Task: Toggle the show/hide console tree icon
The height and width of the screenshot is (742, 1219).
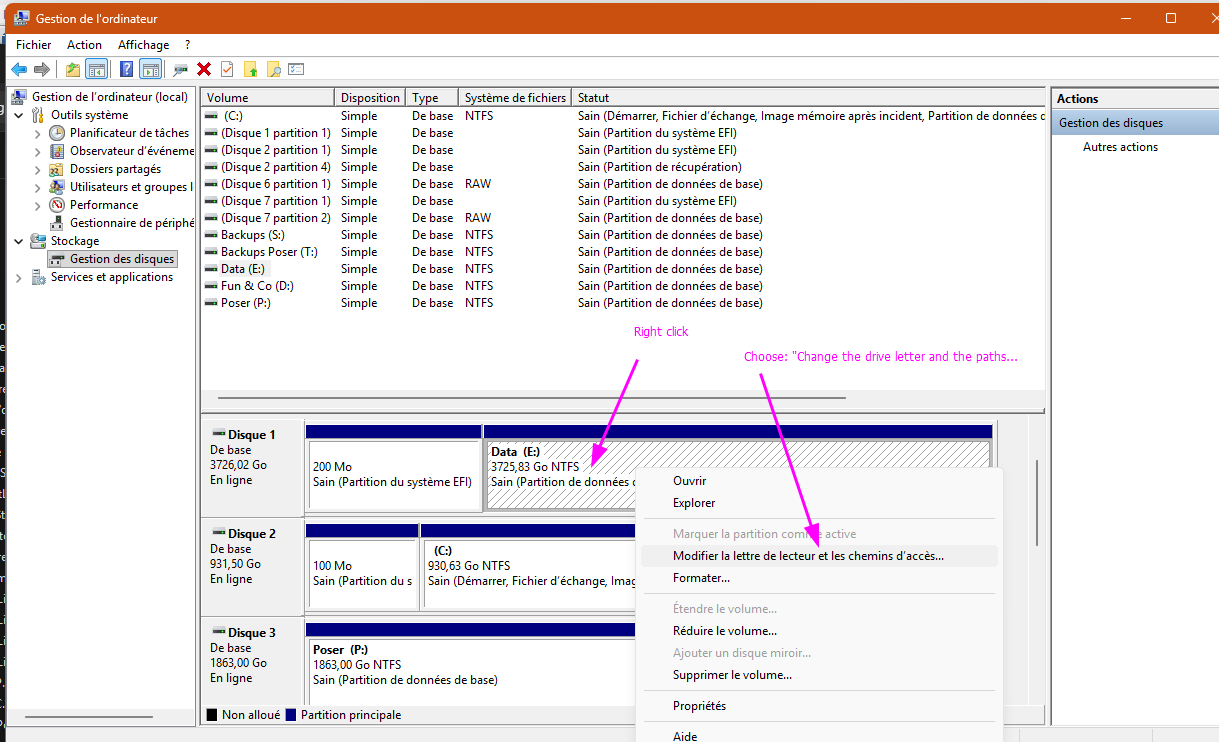Action: 97,69
